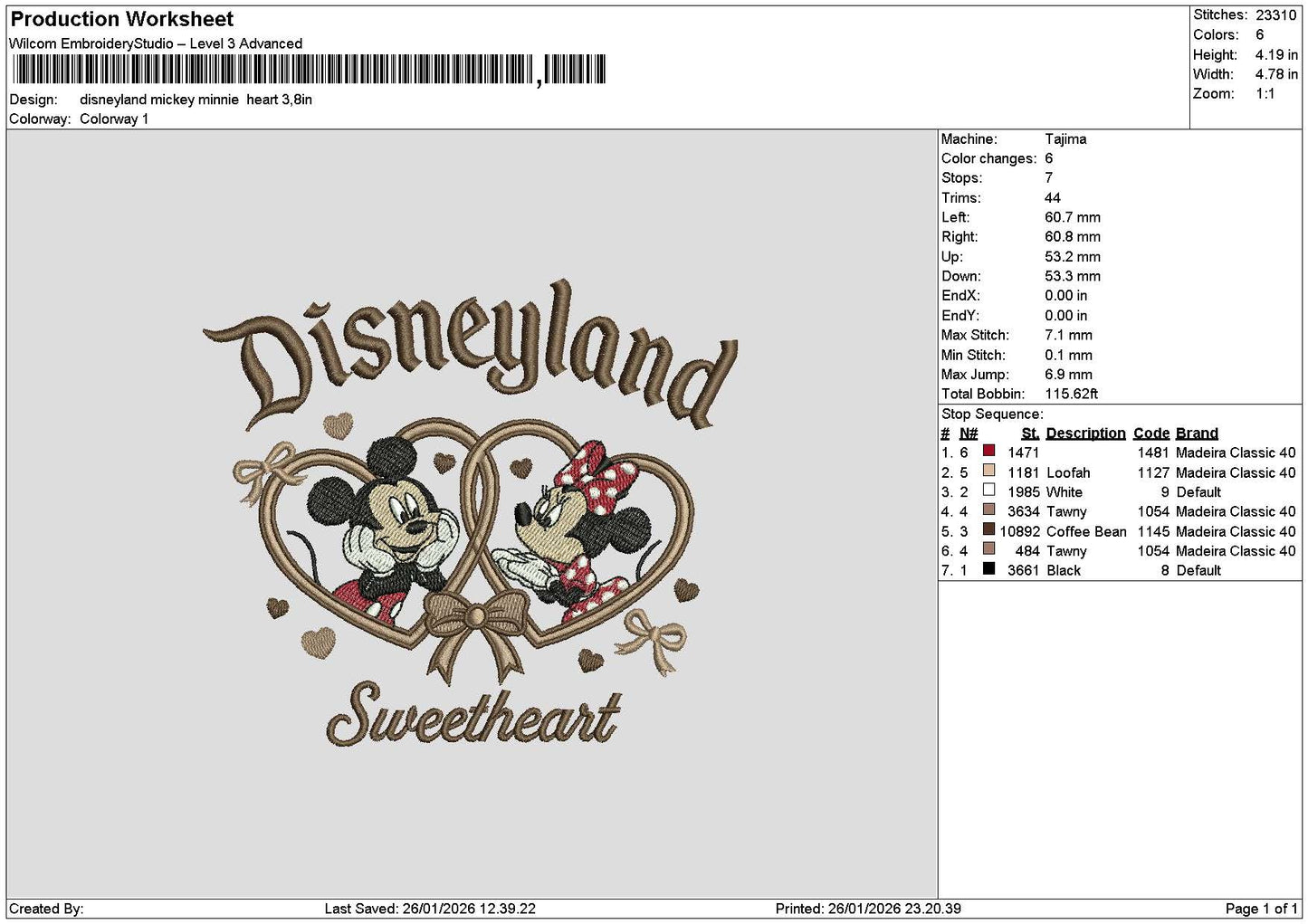Click the Black color swatch
Screen dimensions: 1308x924
[x=988, y=568]
